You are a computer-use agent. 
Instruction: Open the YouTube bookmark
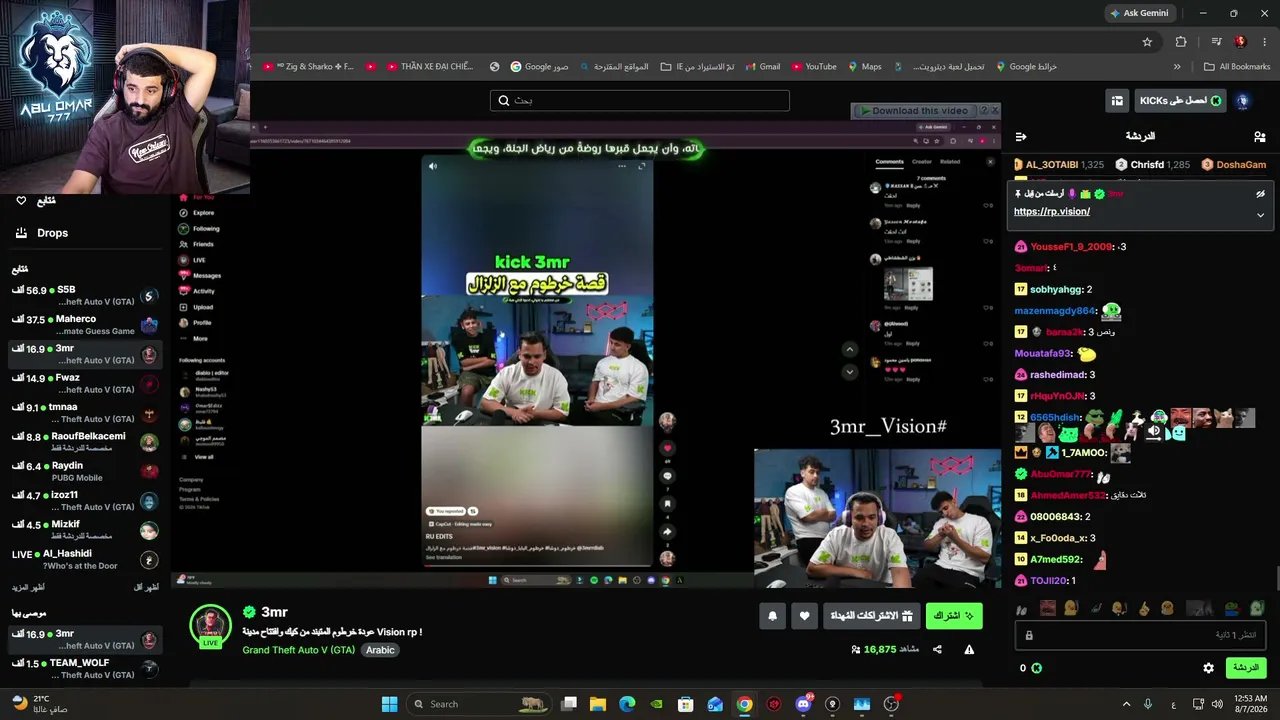tap(814, 67)
